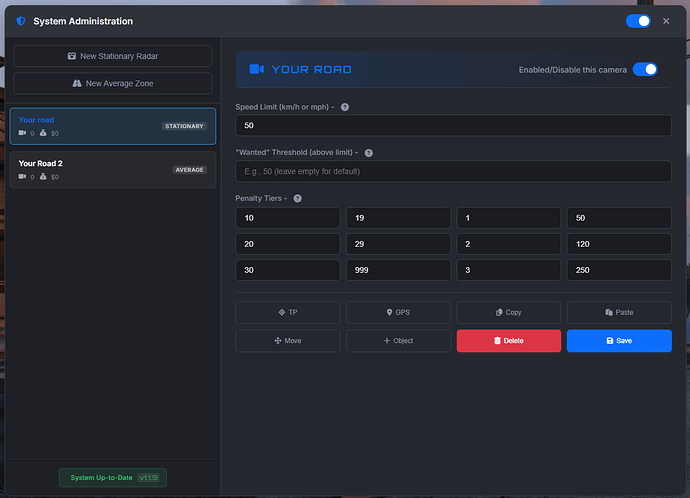Open the Speed Limit help tooltip icon
Viewport: 690px width, 498px height.
345,107
